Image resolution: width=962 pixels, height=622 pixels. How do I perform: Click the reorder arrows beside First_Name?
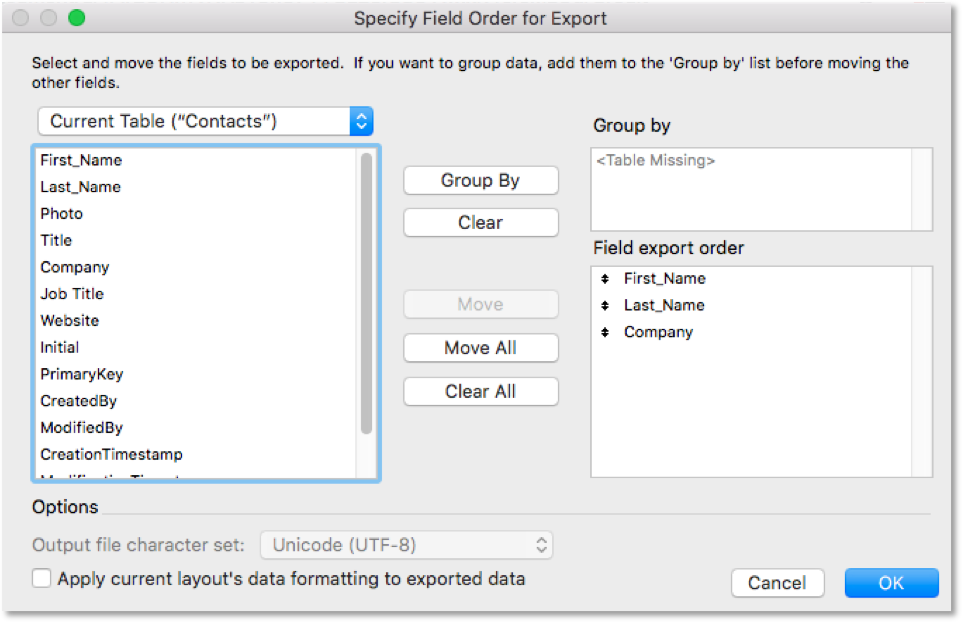click(x=607, y=278)
